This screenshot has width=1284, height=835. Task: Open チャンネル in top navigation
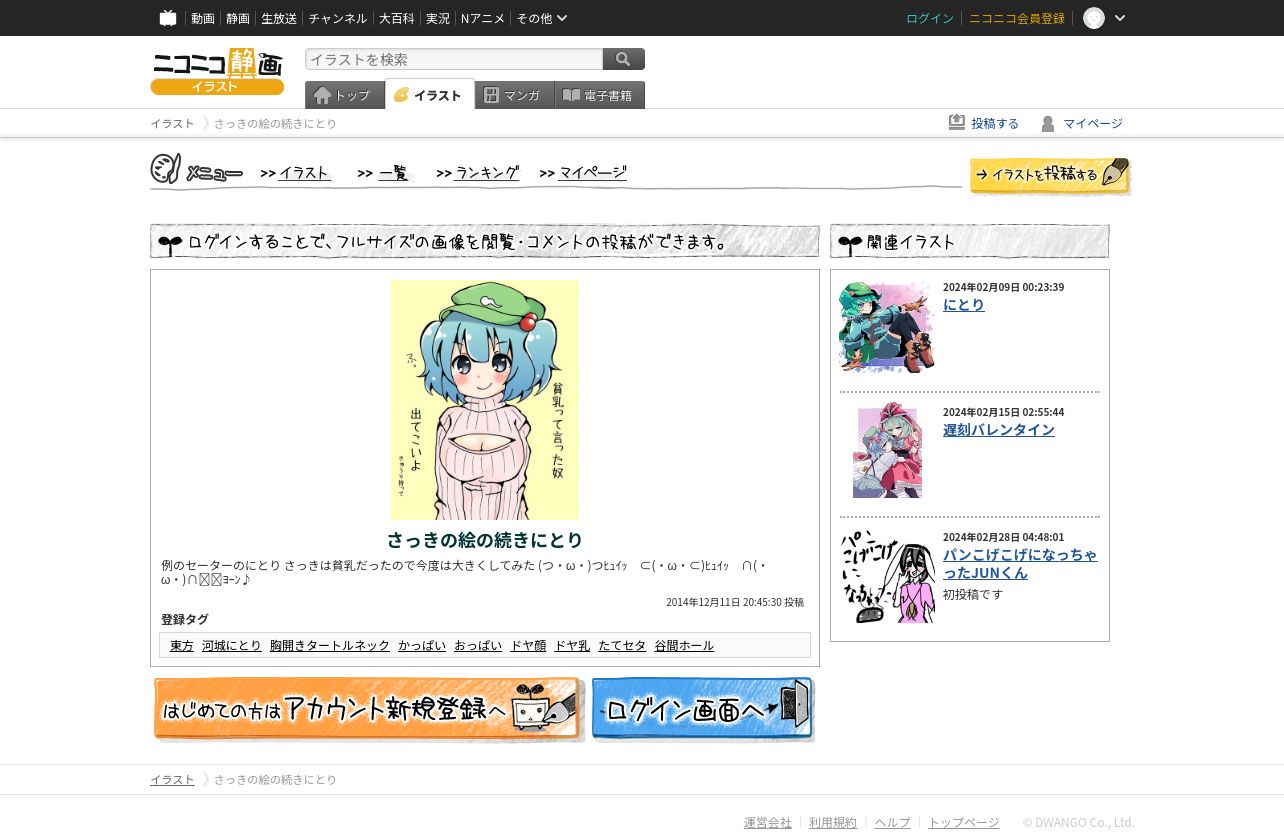[337, 18]
